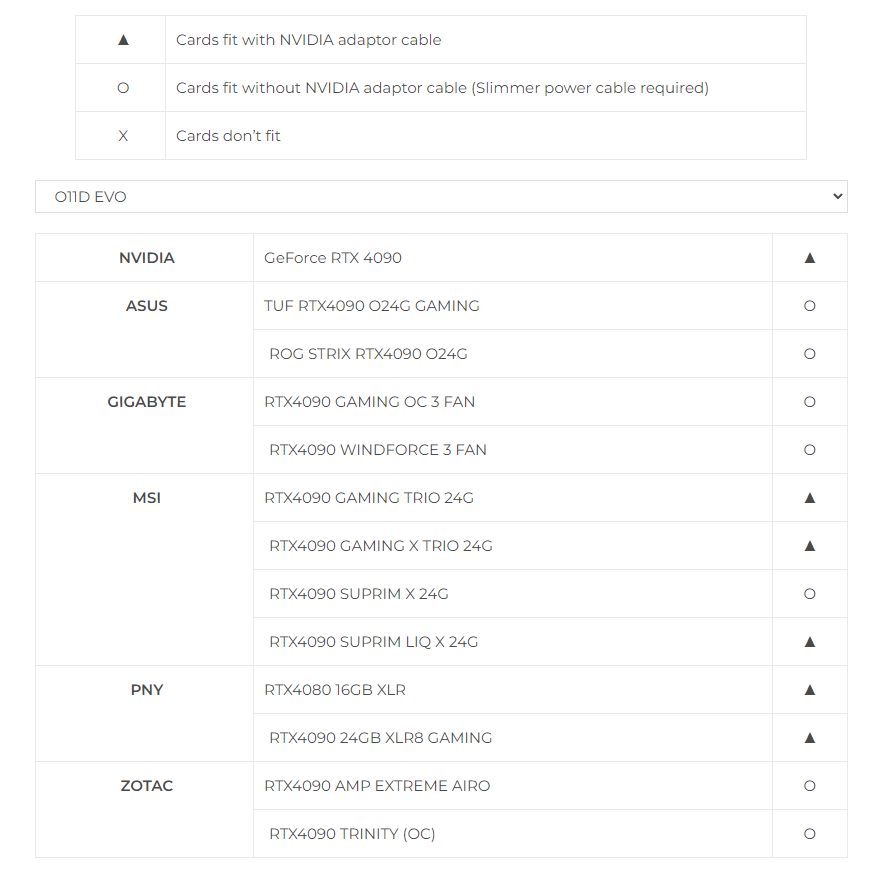Click the X symbol in the legend
881x887 pixels.
(x=123, y=136)
